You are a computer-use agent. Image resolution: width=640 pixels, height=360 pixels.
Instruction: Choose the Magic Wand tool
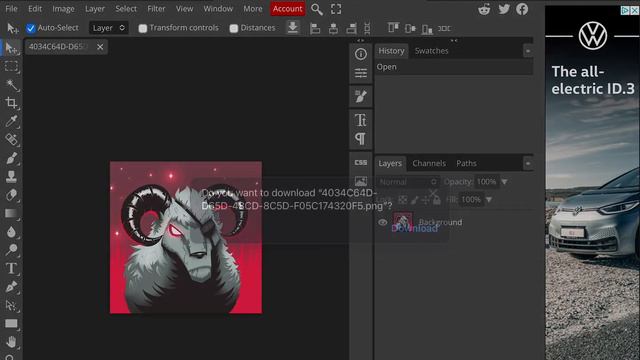[11, 85]
